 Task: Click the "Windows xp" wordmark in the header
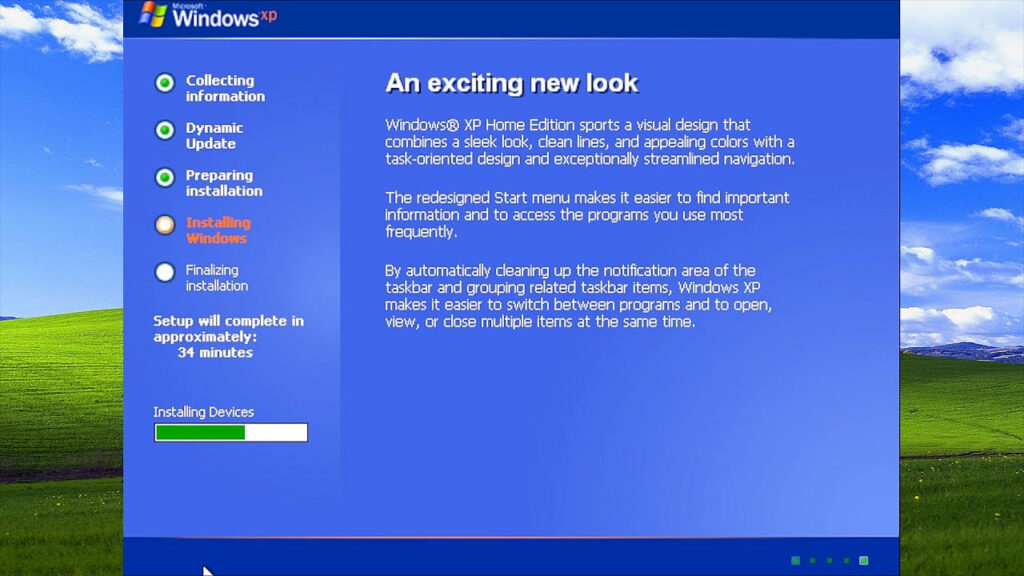point(225,16)
